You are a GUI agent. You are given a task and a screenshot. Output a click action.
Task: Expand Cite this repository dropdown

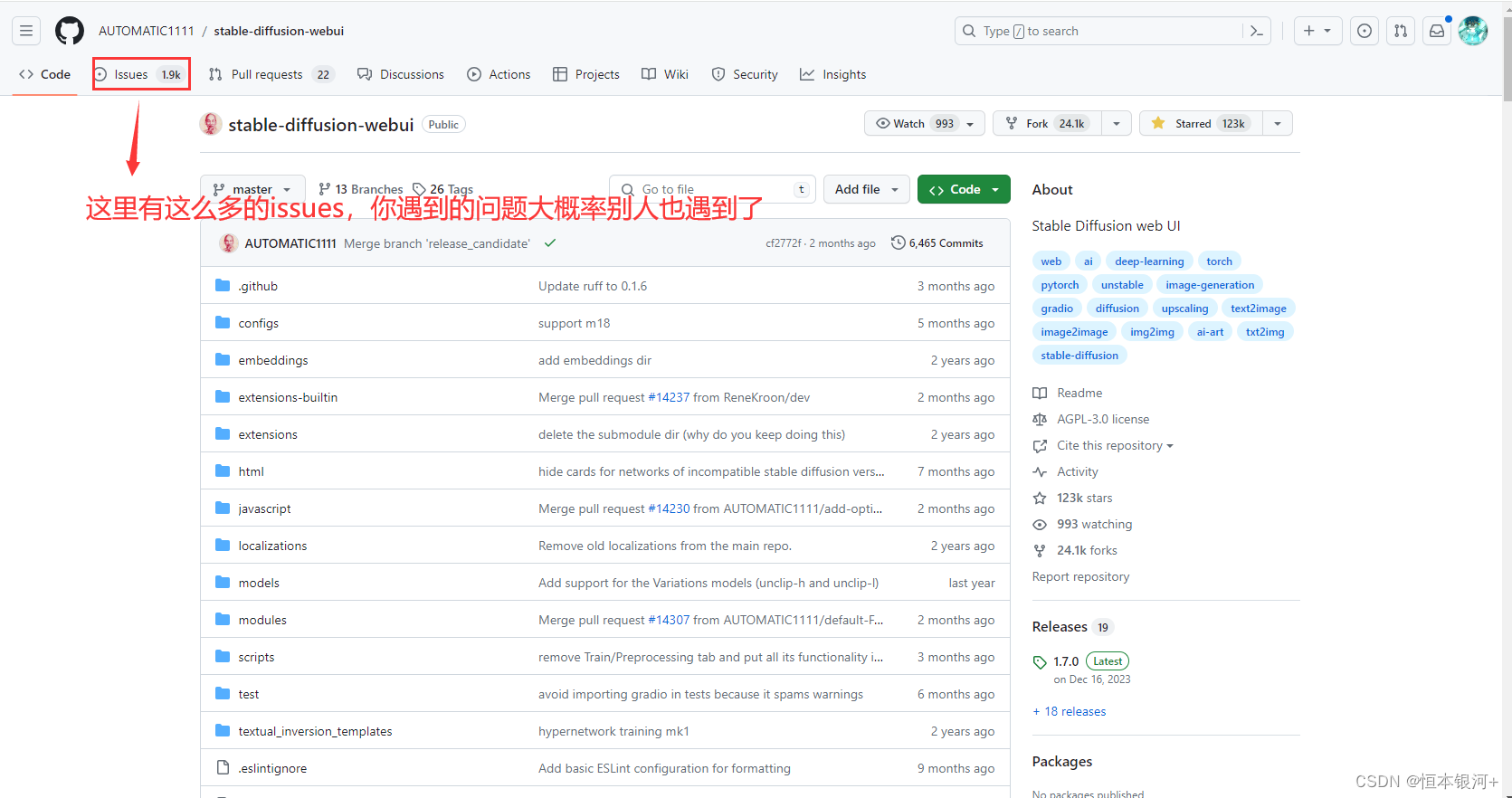pyautogui.click(x=1103, y=445)
